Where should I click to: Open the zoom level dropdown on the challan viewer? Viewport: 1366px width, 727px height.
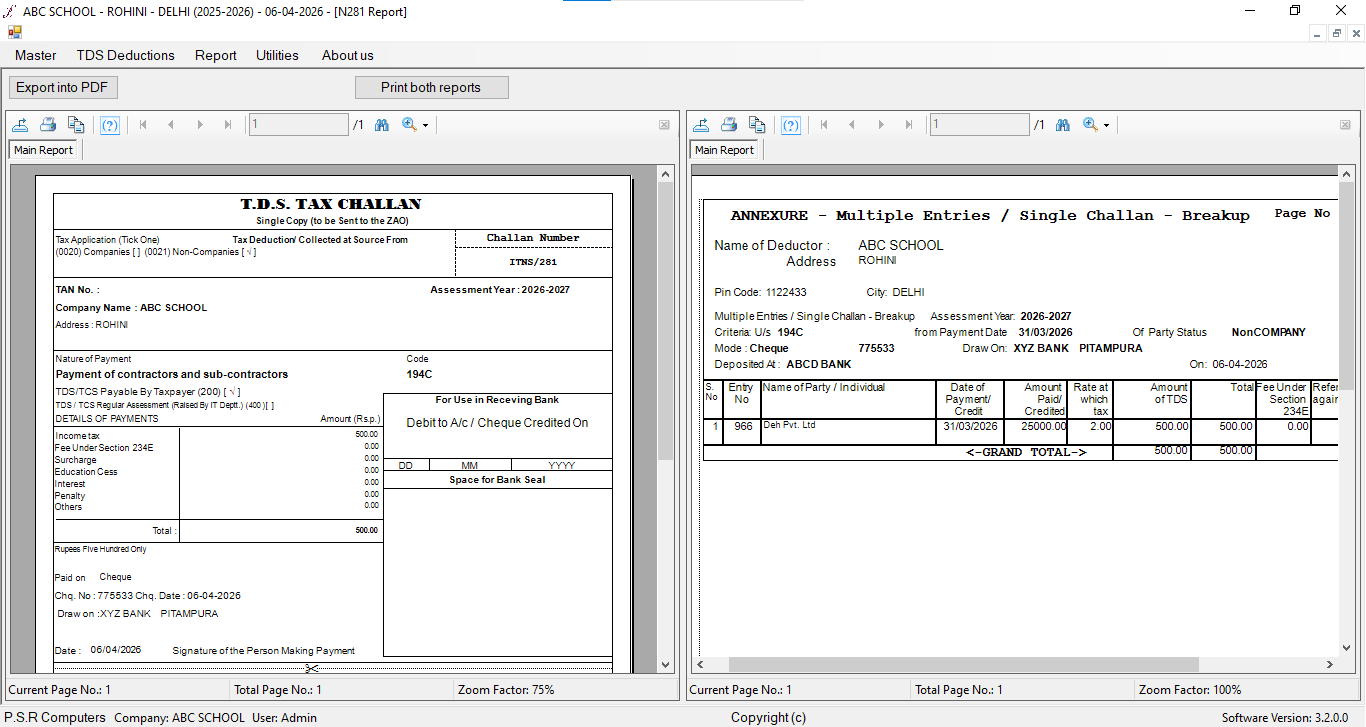[x=424, y=124]
